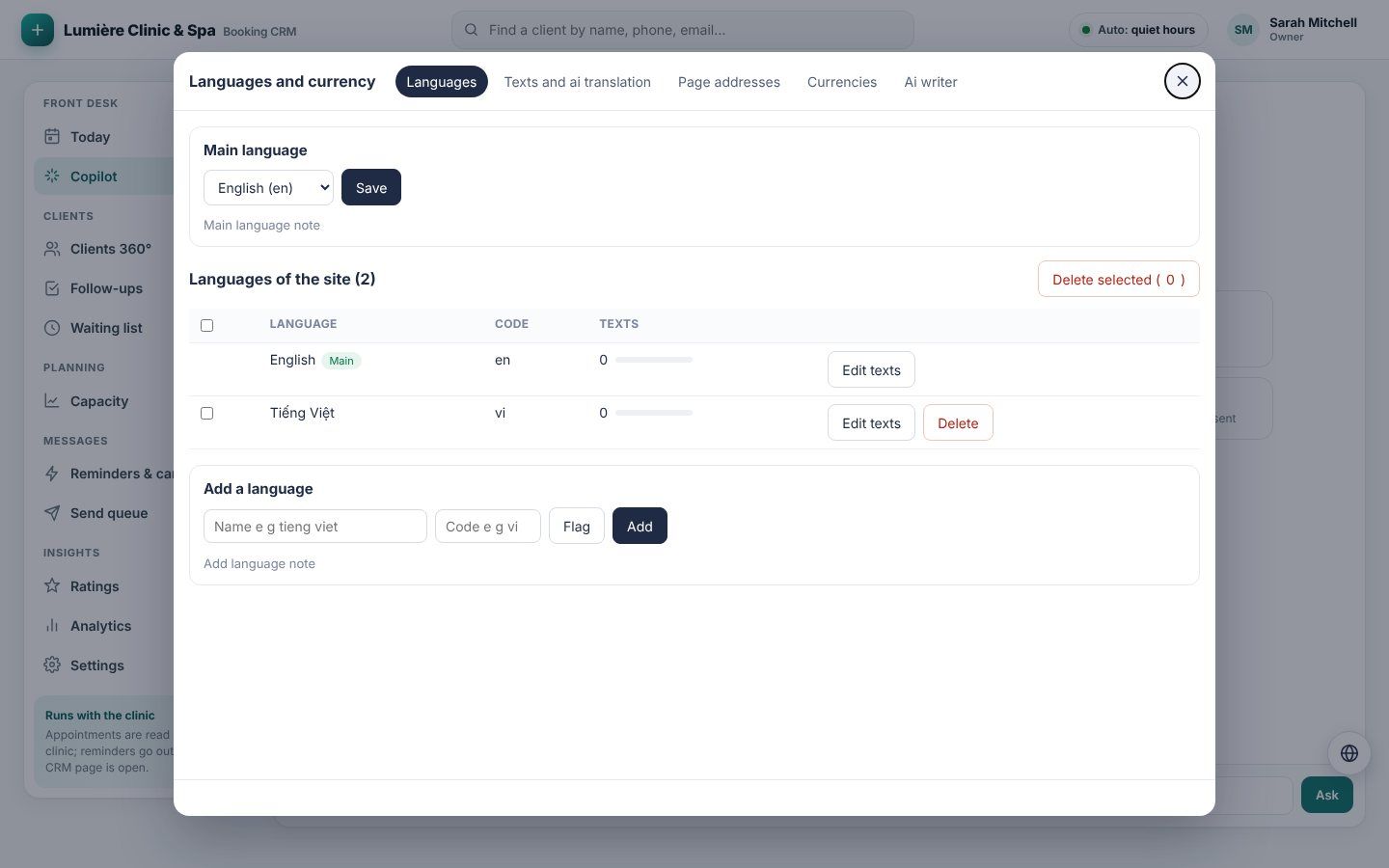Click the client search field

point(683,30)
